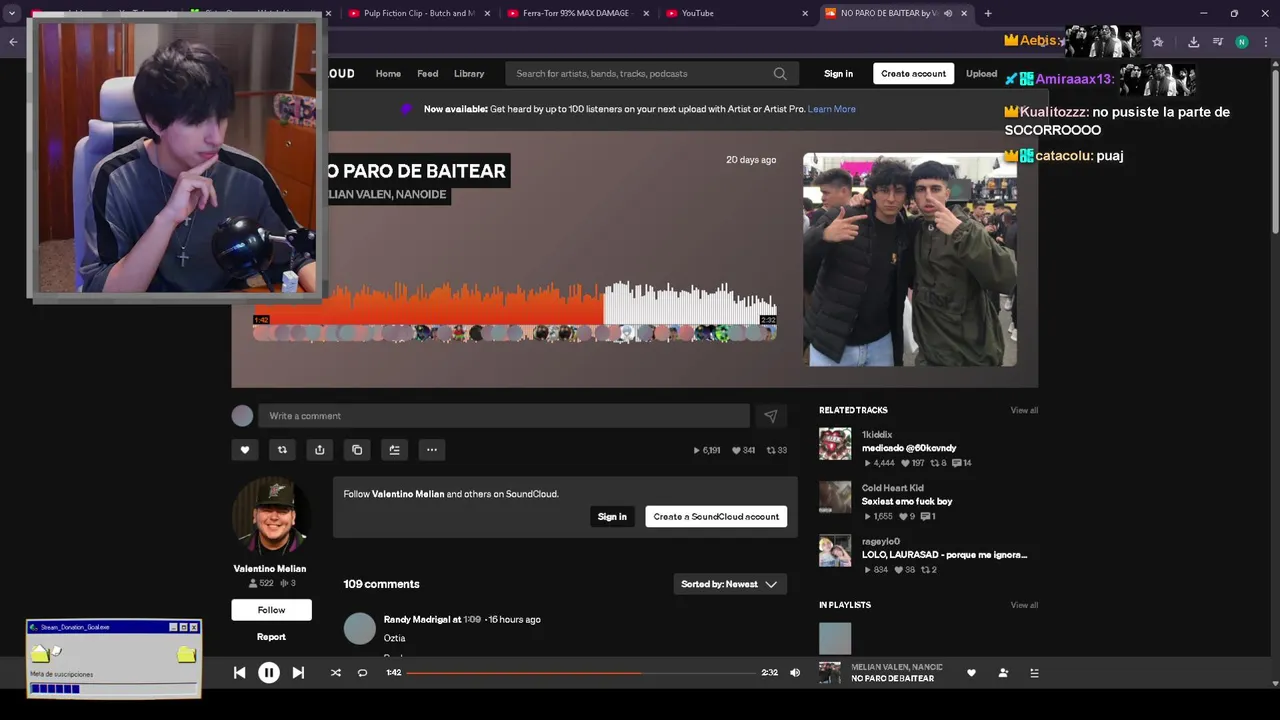Open the Cold Heart Kid artist link

893,488
